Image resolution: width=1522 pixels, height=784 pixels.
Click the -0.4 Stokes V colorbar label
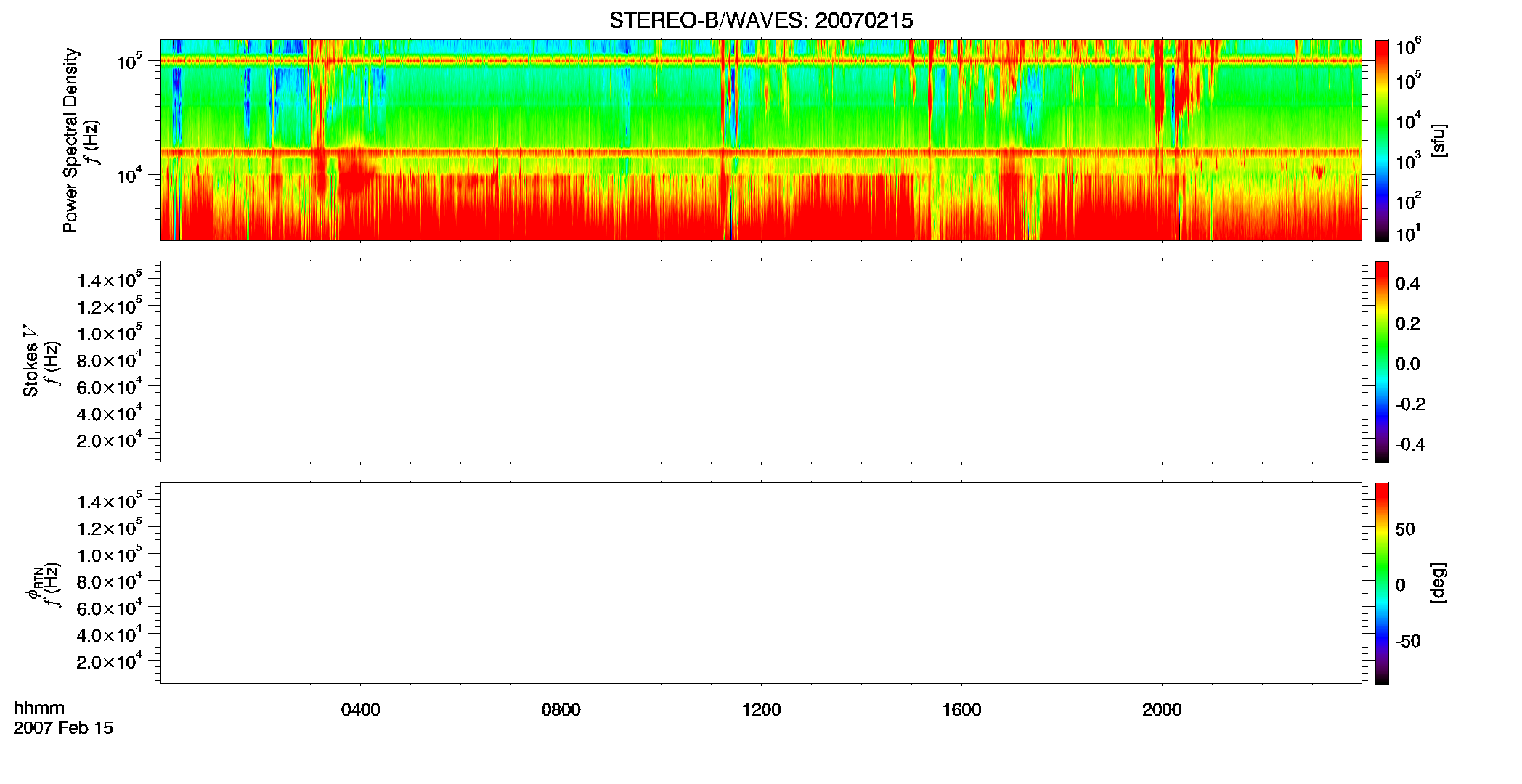[x=1410, y=444]
